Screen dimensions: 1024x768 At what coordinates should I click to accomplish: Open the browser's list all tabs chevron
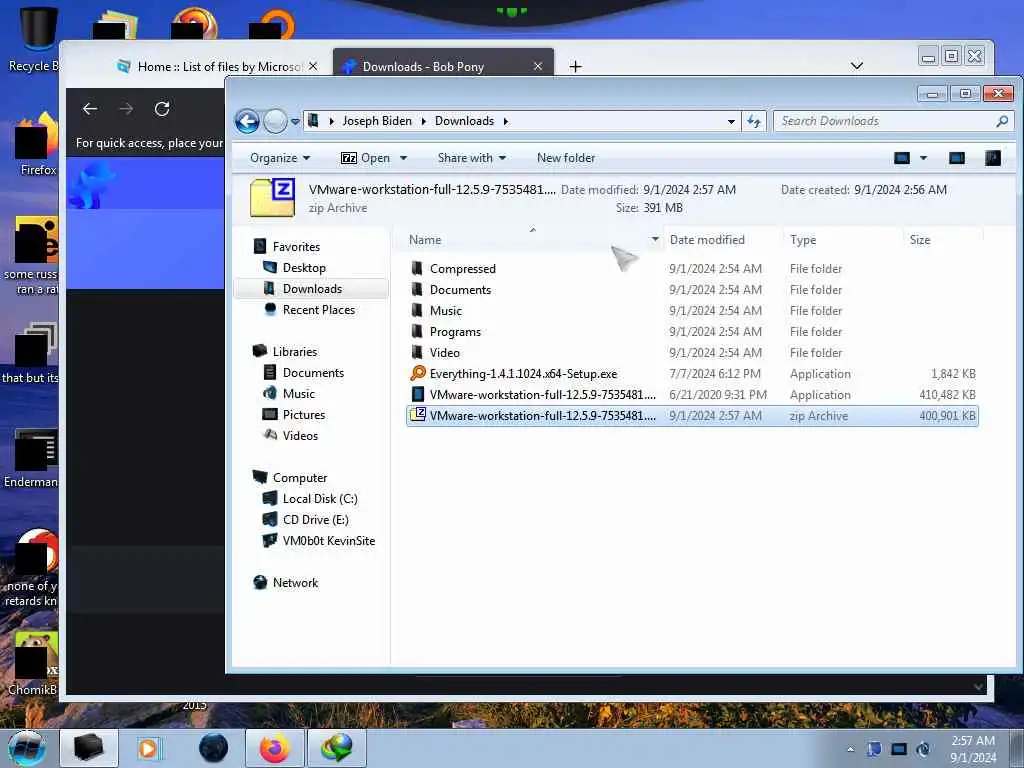tap(857, 66)
